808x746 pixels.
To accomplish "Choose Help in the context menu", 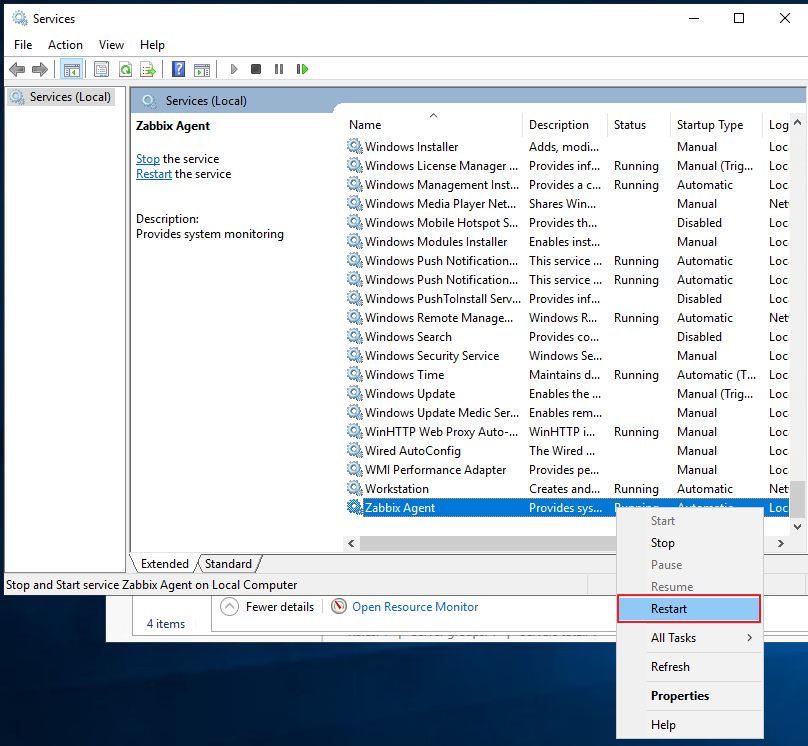I will tap(689, 725).
